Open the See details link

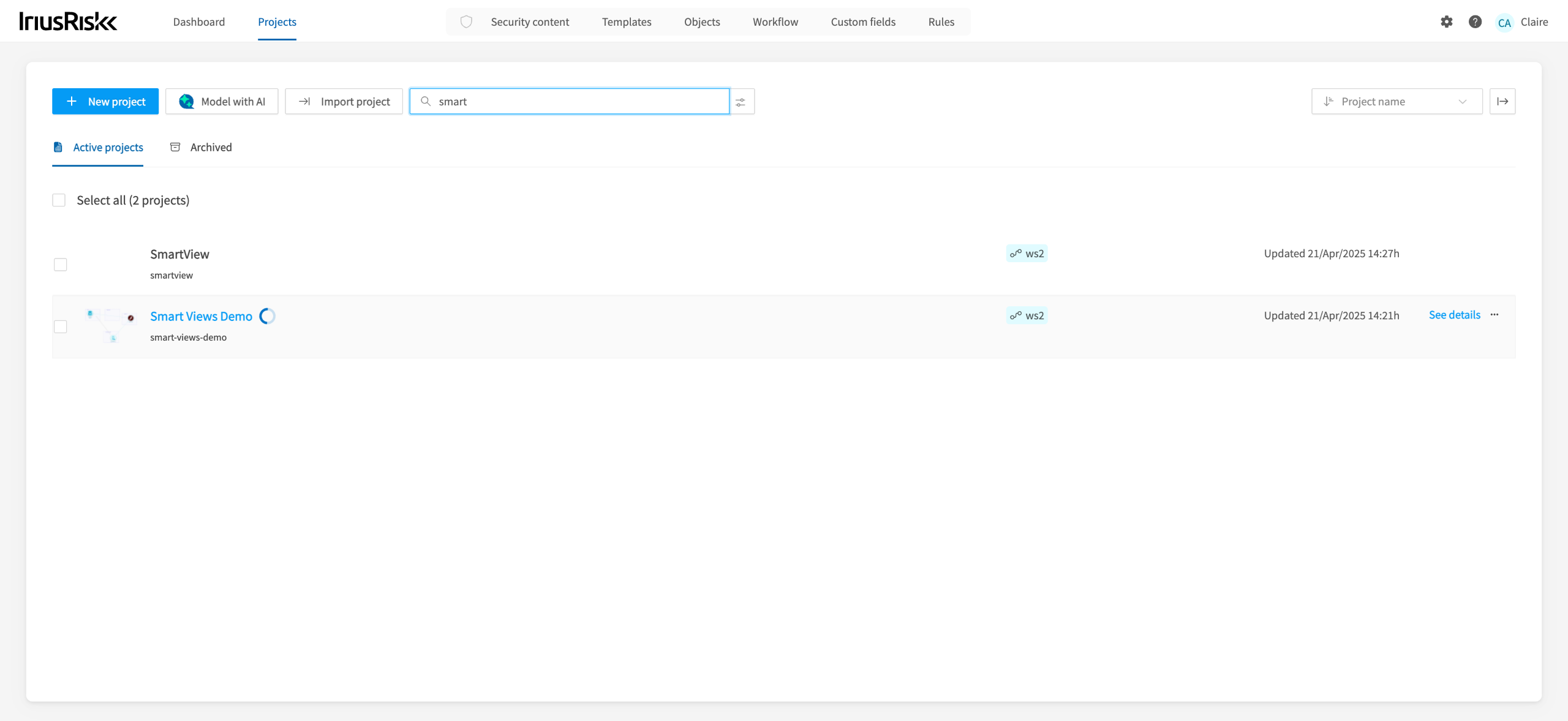[1454, 315]
